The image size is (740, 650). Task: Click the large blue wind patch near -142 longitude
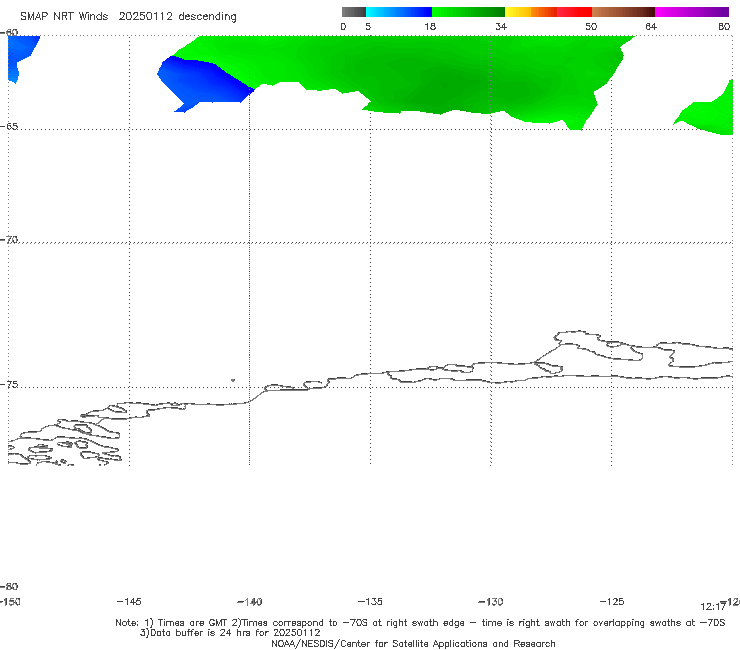click(x=201, y=81)
